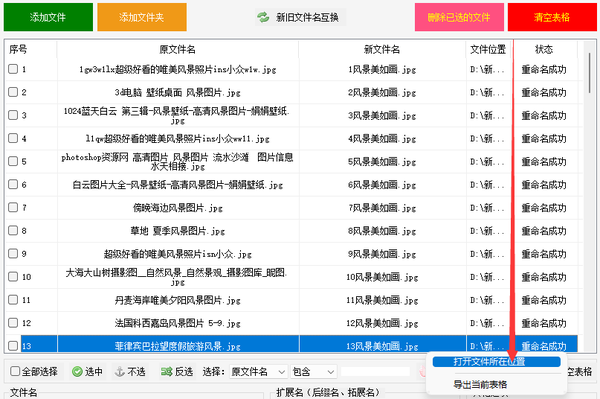Tick the checkbox for row 9

(13, 253)
